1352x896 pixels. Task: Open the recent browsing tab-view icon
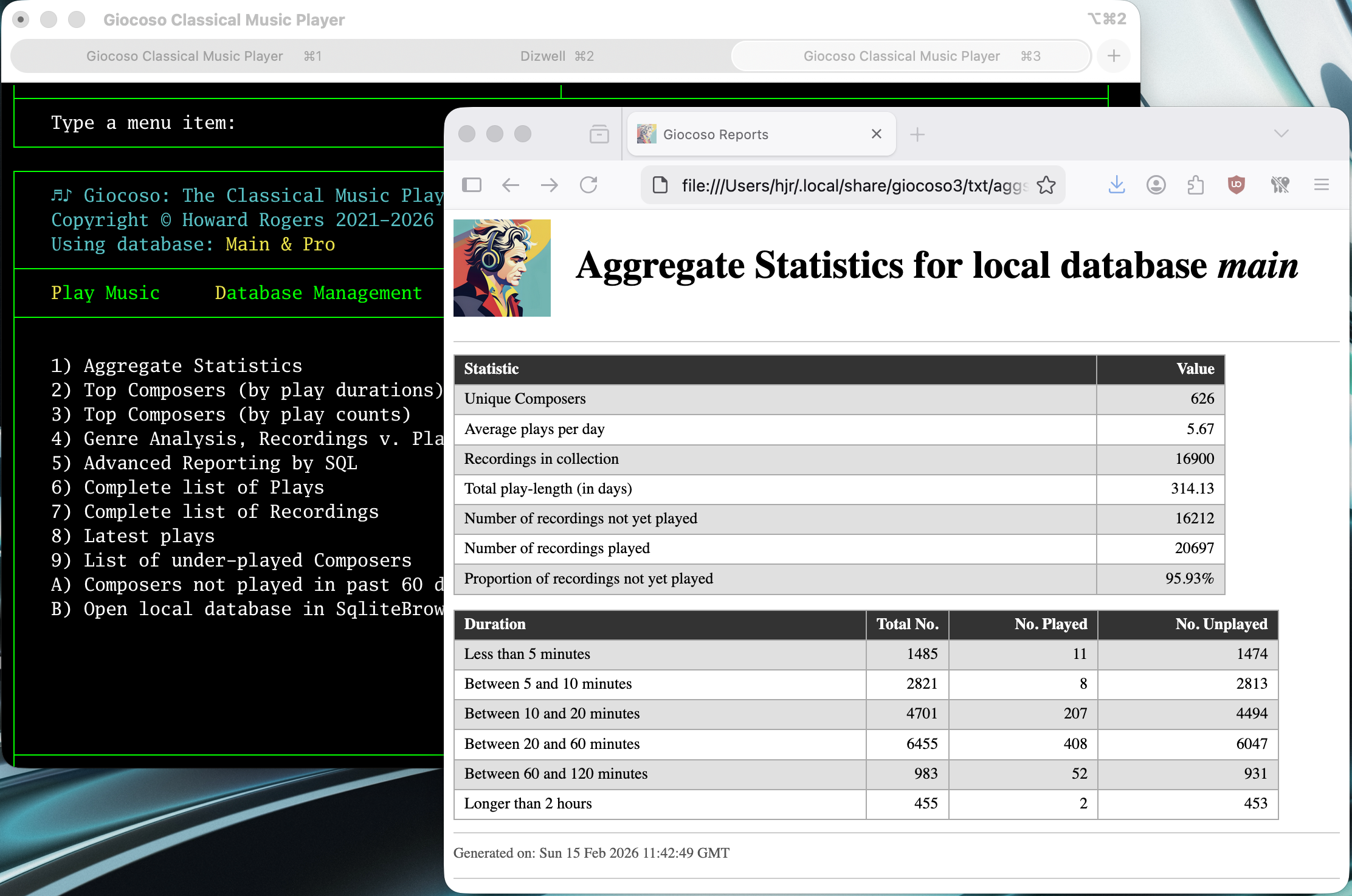599,134
